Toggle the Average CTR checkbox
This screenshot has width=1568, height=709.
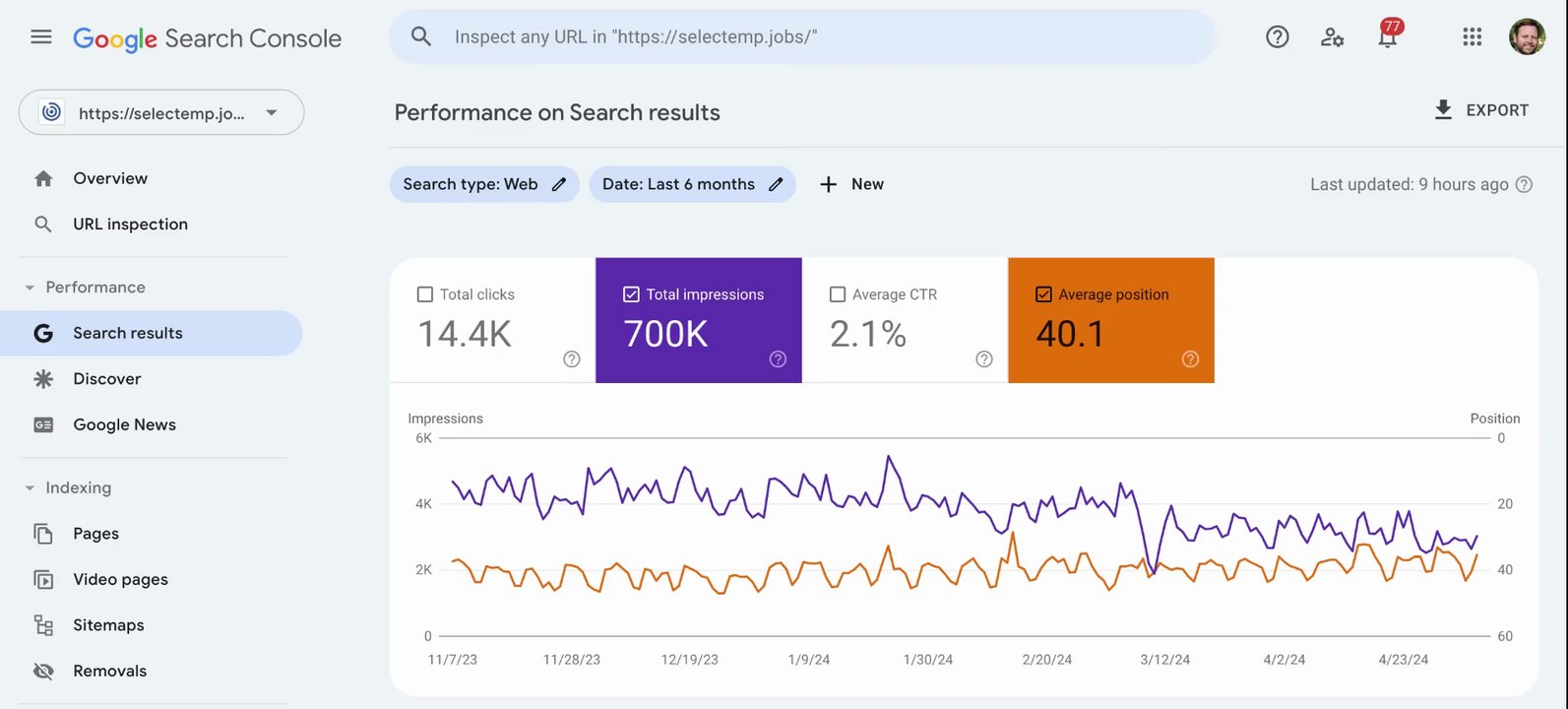[838, 294]
